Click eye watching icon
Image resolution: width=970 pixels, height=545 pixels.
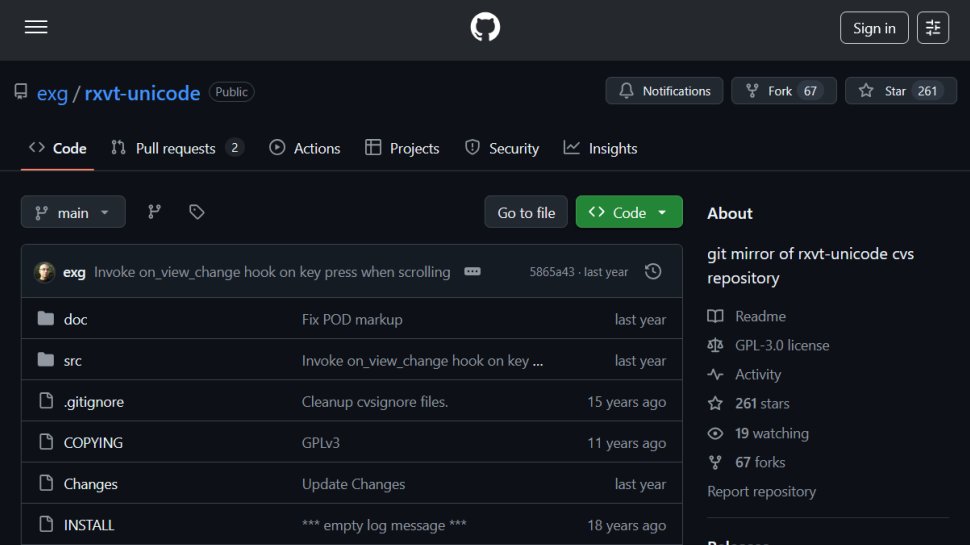pyautogui.click(x=715, y=433)
